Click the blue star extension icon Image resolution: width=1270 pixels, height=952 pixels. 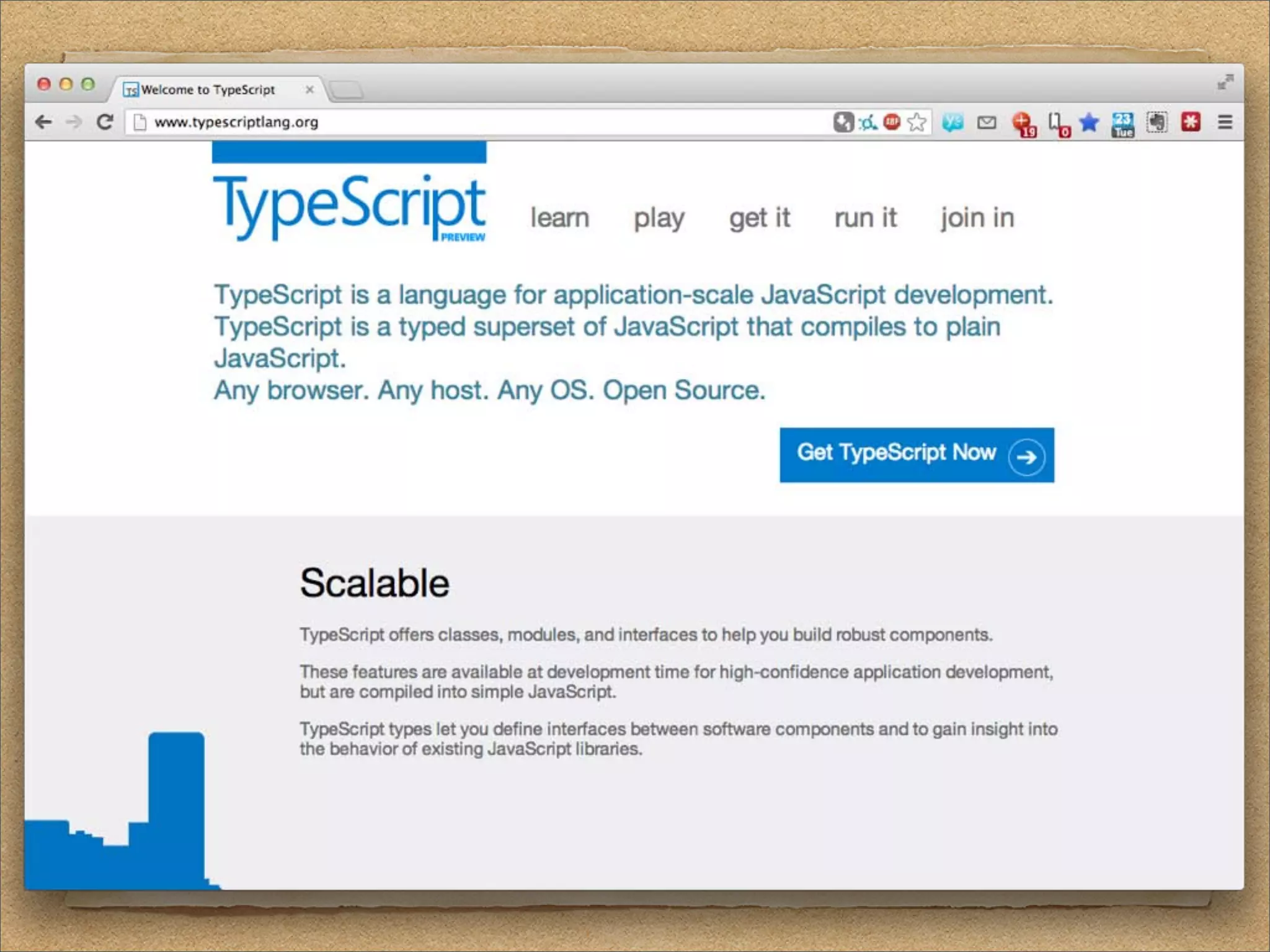coord(1089,122)
